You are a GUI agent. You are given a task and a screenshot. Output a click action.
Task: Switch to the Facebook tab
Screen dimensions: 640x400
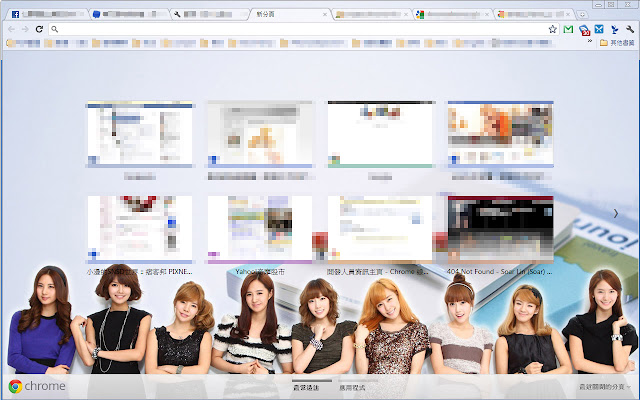pyautogui.click(x=47, y=14)
